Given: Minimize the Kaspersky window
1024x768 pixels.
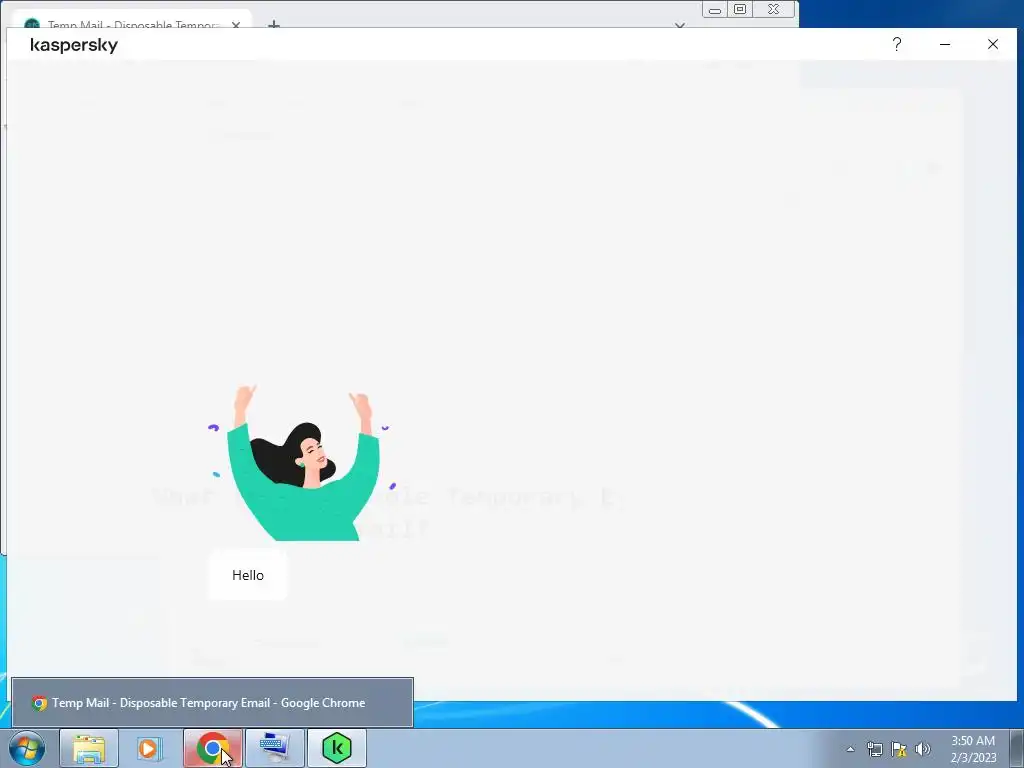Looking at the screenshot, I should tap(945, 44).
